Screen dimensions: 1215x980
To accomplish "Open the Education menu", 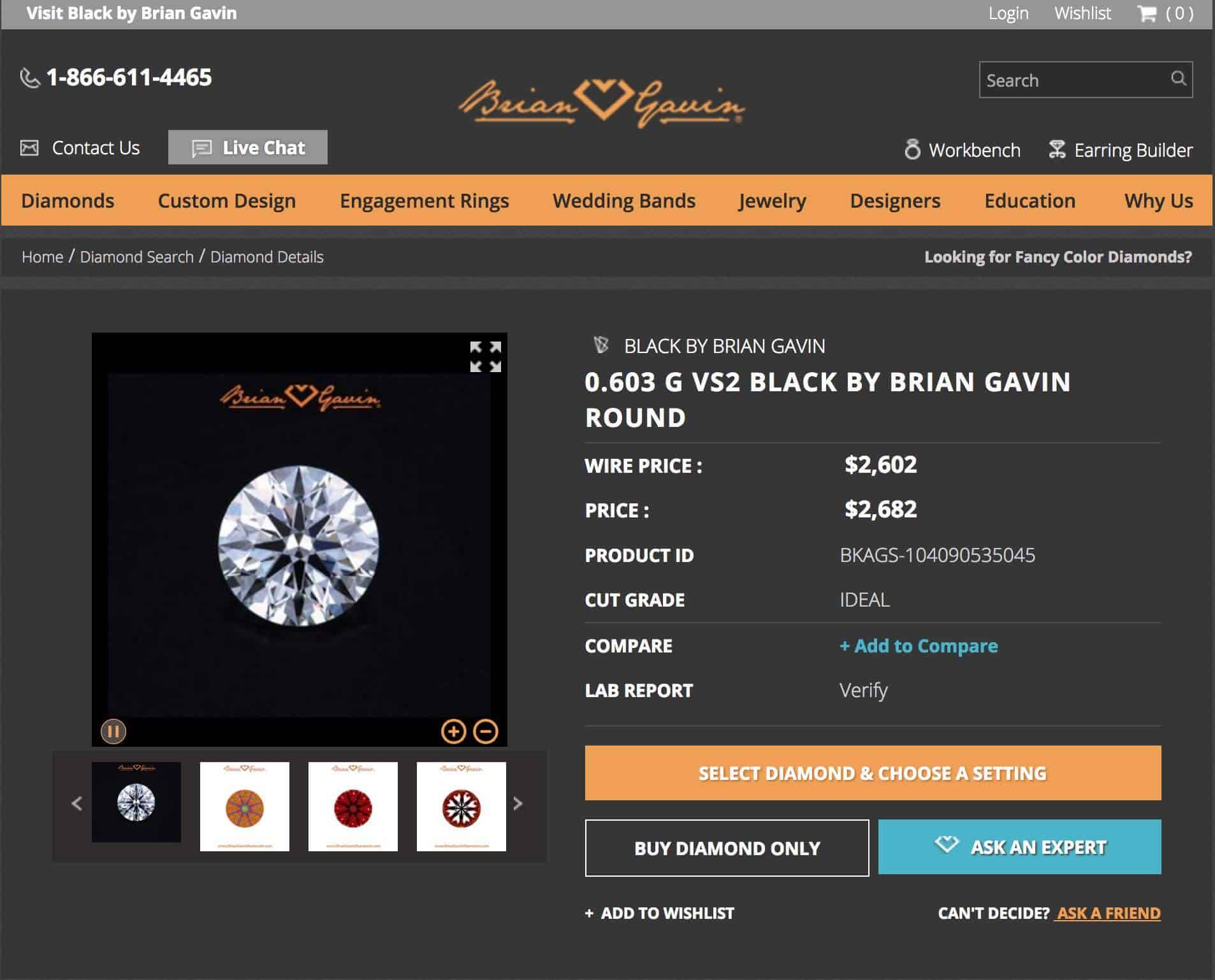I will tap(1029, 201).
